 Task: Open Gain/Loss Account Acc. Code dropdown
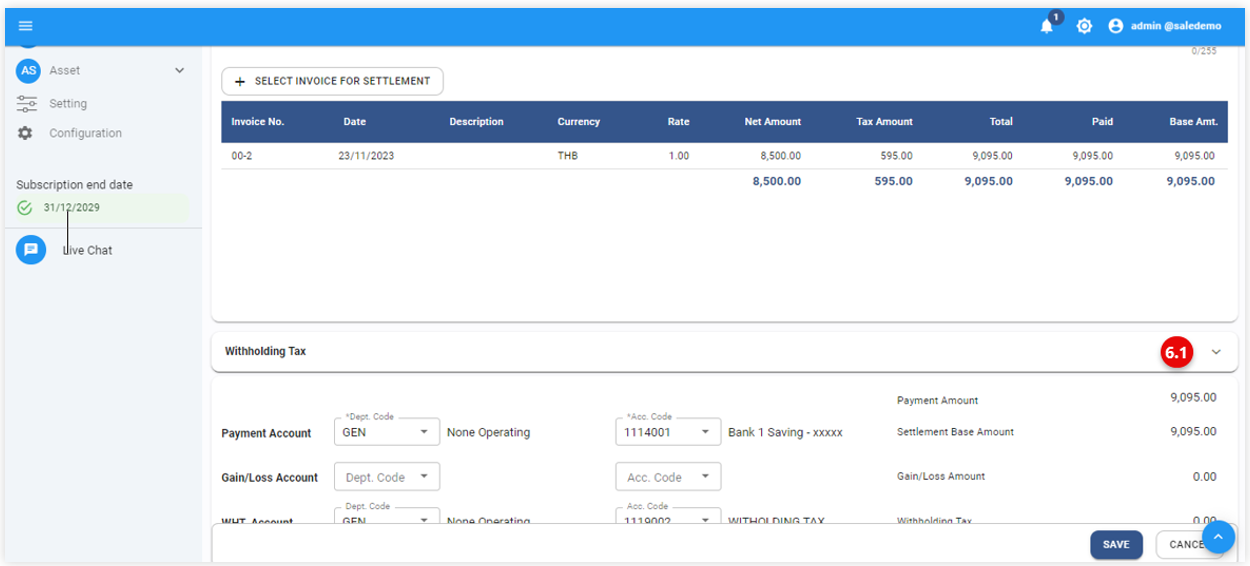click(705, 478)
